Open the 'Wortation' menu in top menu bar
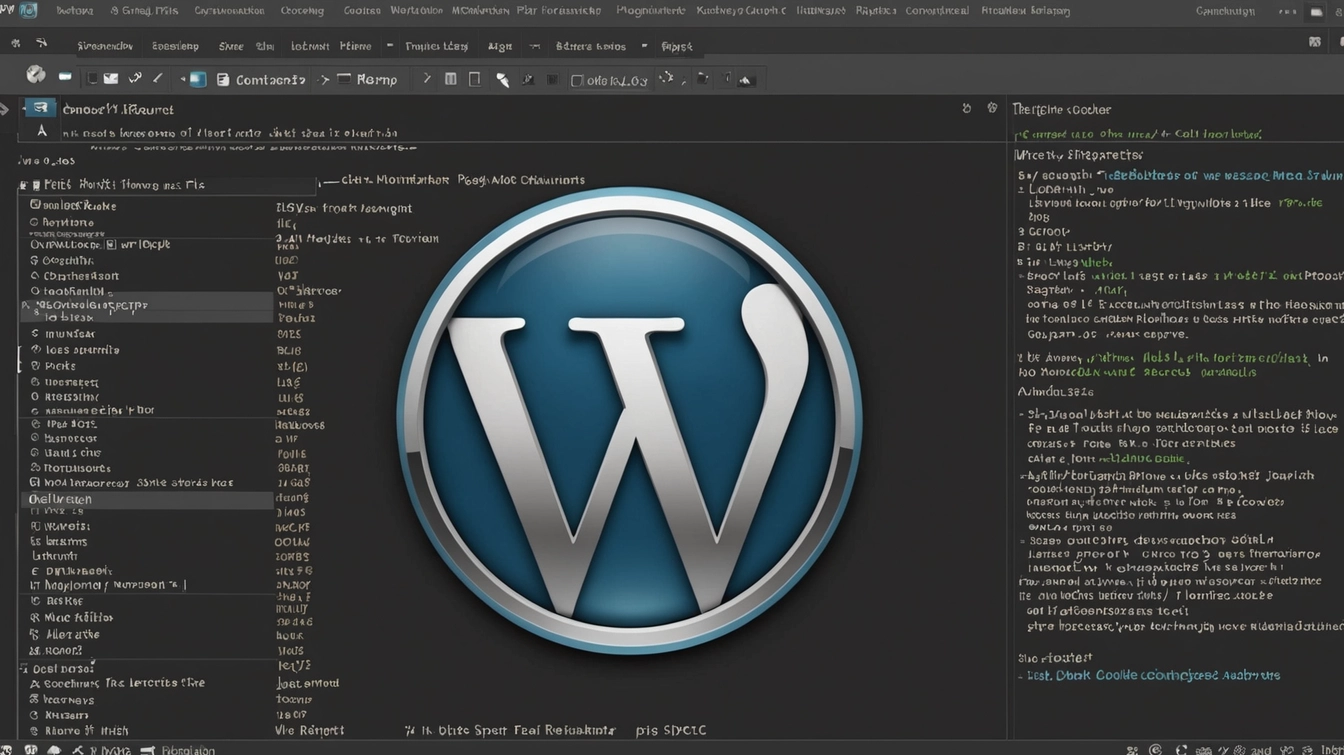The image size is (1344, 755). (x=416, y=11)
